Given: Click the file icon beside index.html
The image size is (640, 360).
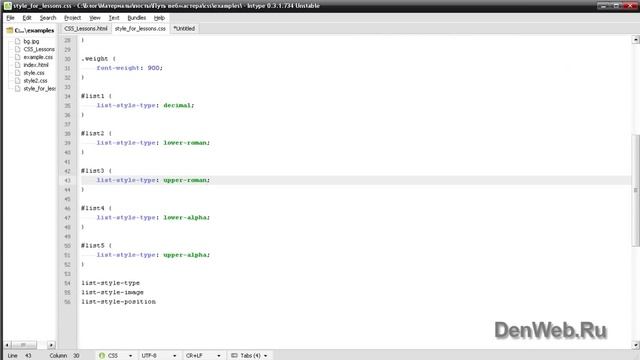Looking at the screenshot, I should coord(18,65).
